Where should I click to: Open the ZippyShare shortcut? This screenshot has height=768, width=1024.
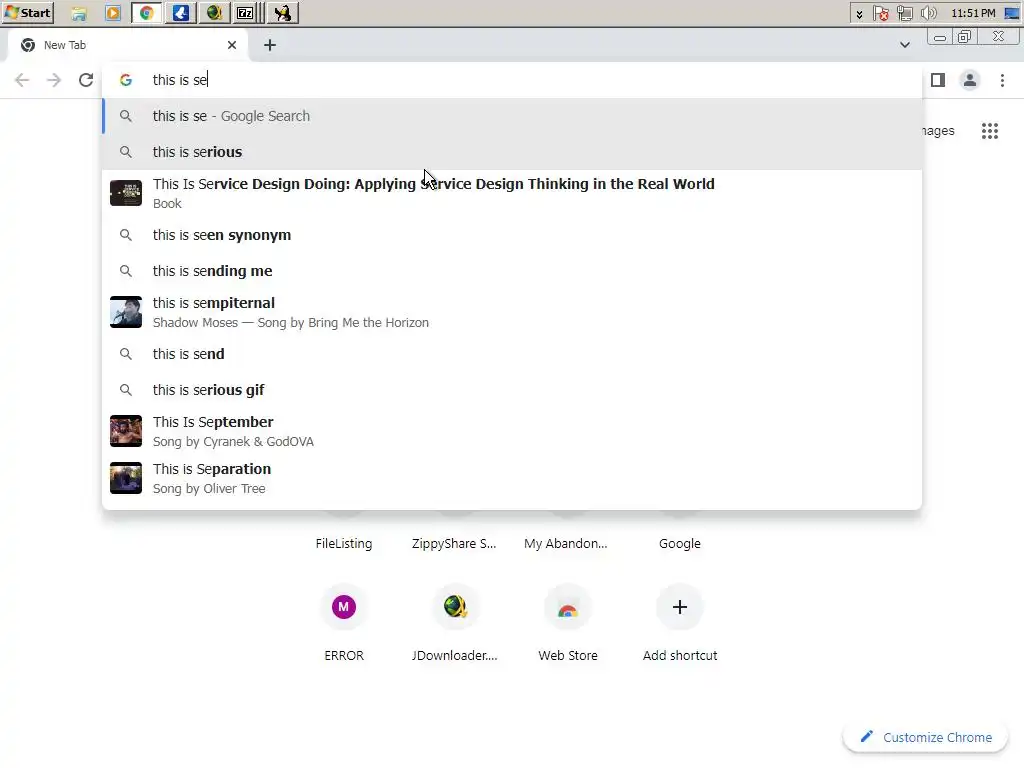(455, 543)
